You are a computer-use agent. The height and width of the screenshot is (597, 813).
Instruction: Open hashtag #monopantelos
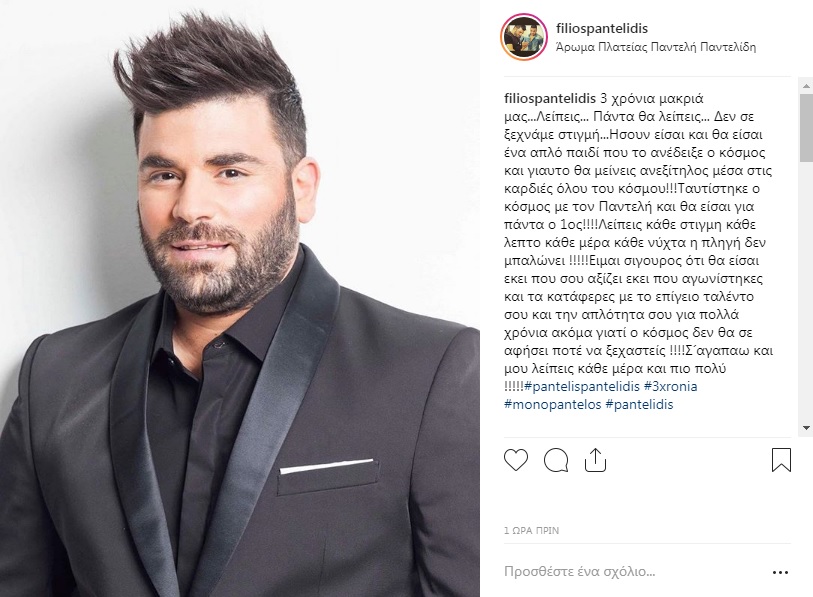553,405
